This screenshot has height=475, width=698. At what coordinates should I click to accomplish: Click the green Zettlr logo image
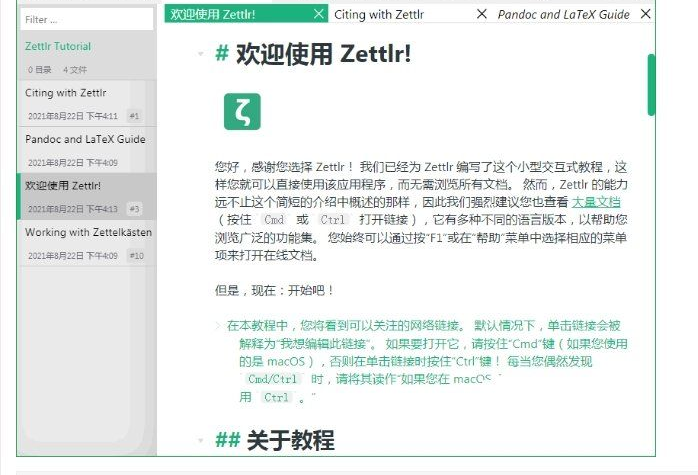(x=242, y=112)
